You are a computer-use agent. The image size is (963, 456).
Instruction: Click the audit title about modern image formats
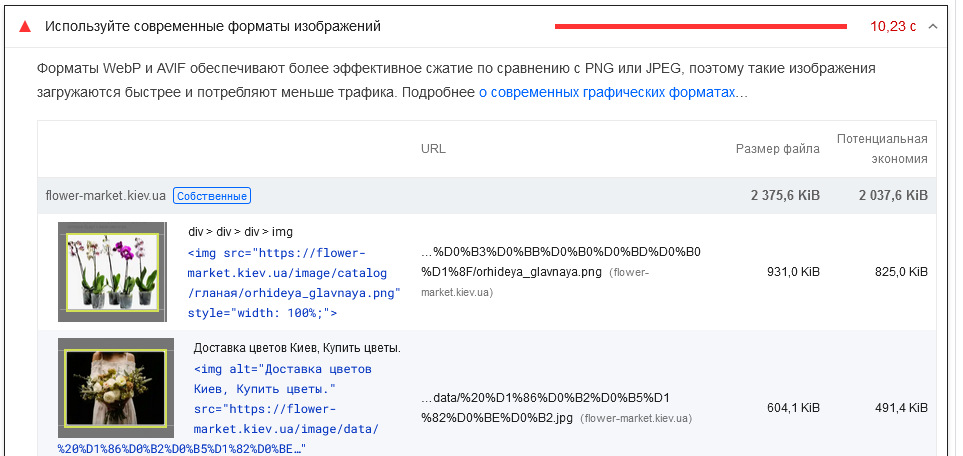click(x=212, y=27)
